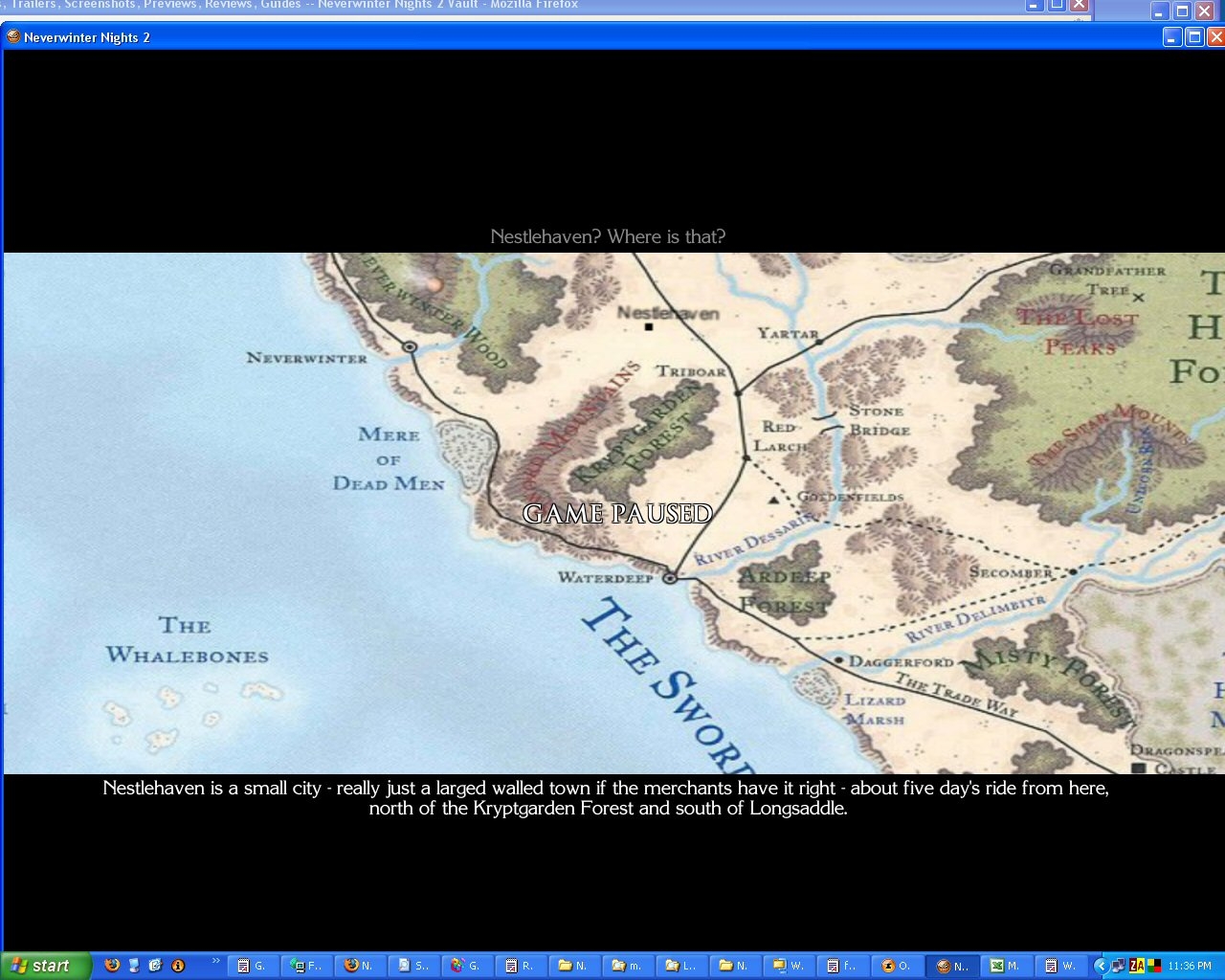Viewport: 1225px width, 980px height.
Task: Click the Neverwinter city marker on map
Action: pos(410,346)
